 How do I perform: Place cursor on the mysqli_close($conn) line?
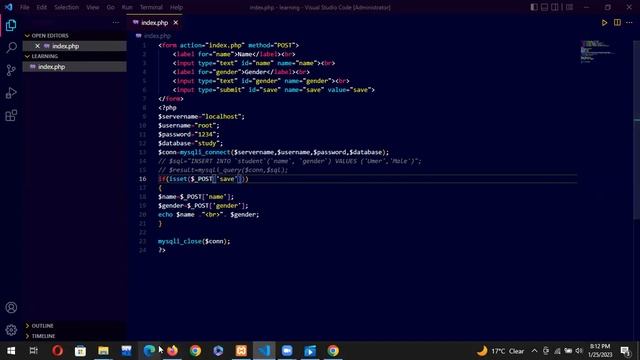click(x=194, y=241)
